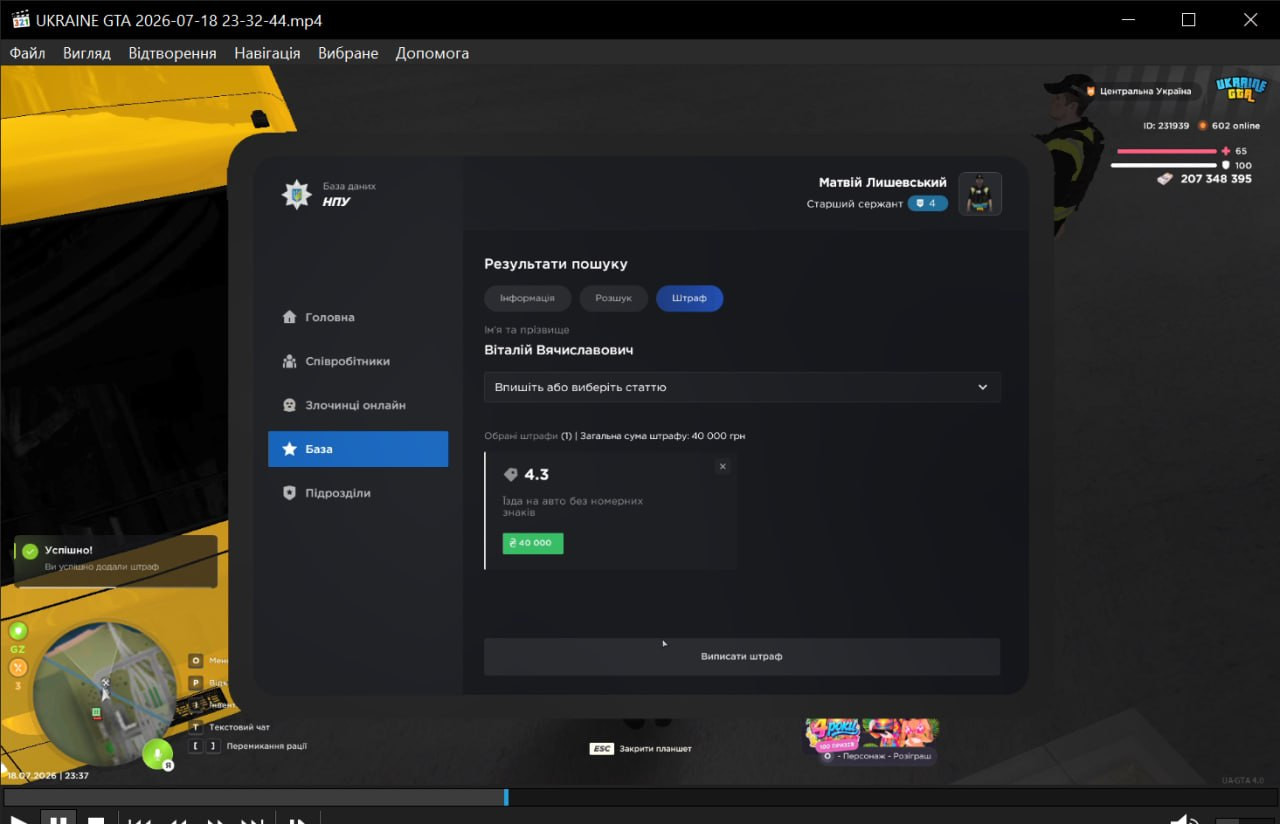Select База sidebar item with star

click(x=358, y=449)
